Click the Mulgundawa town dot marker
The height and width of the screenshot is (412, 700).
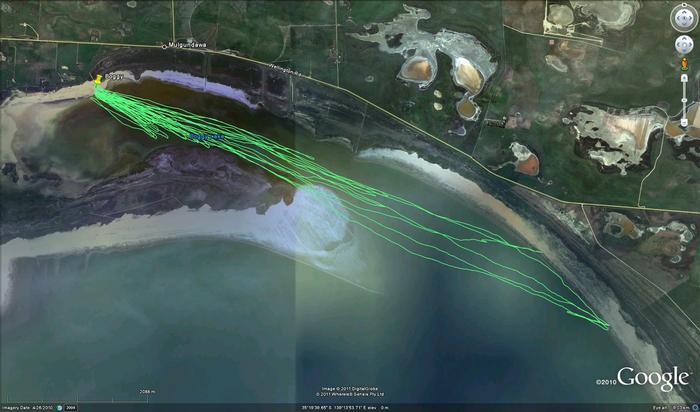click(166, 46)
